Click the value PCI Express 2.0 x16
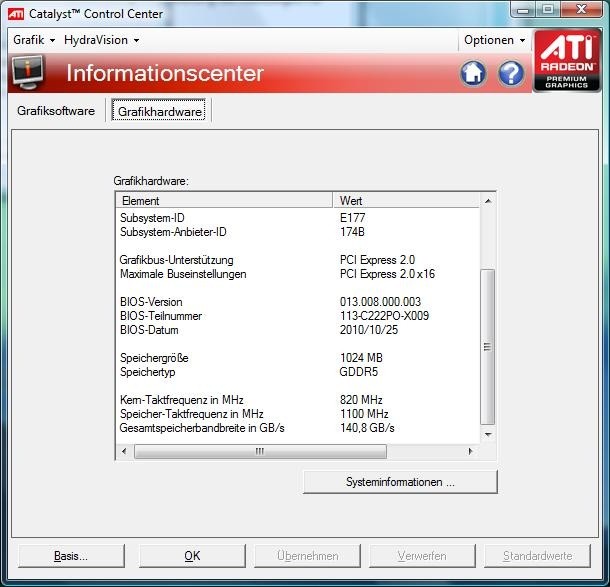Viewport: 610px width, 587px height. click(x=387, y=274)
